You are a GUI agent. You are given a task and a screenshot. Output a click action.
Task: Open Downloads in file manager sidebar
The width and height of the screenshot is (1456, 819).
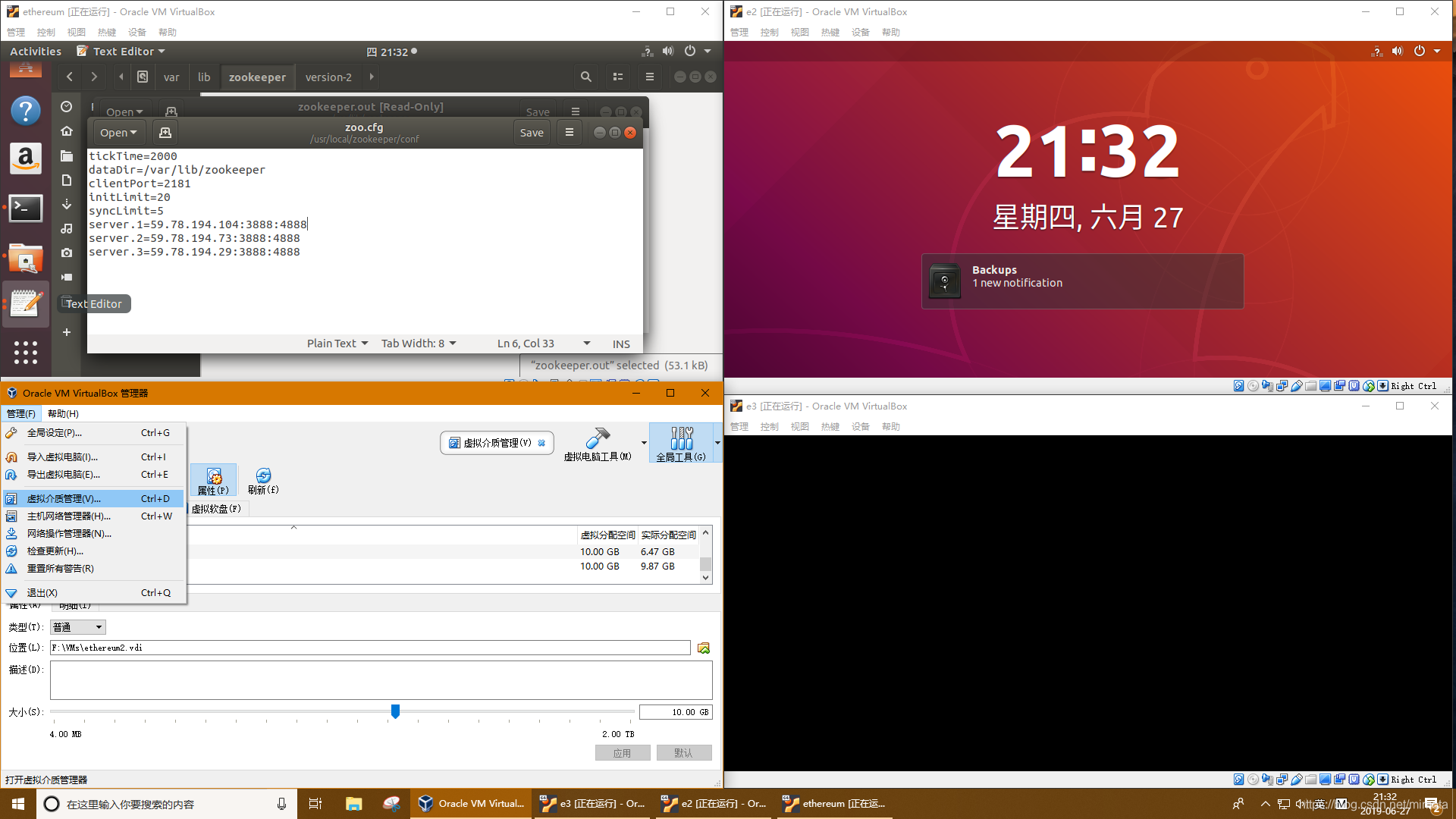coord(67,204)
